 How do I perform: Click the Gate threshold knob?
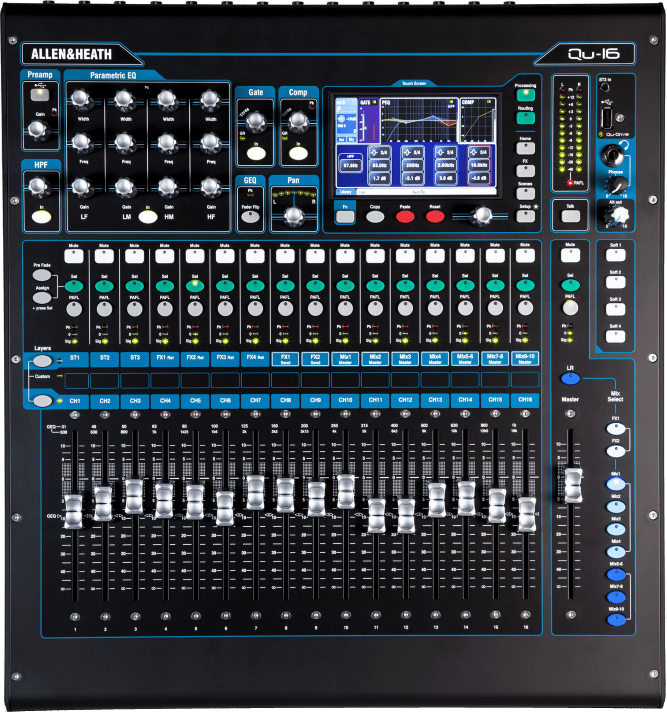(256, 121)
